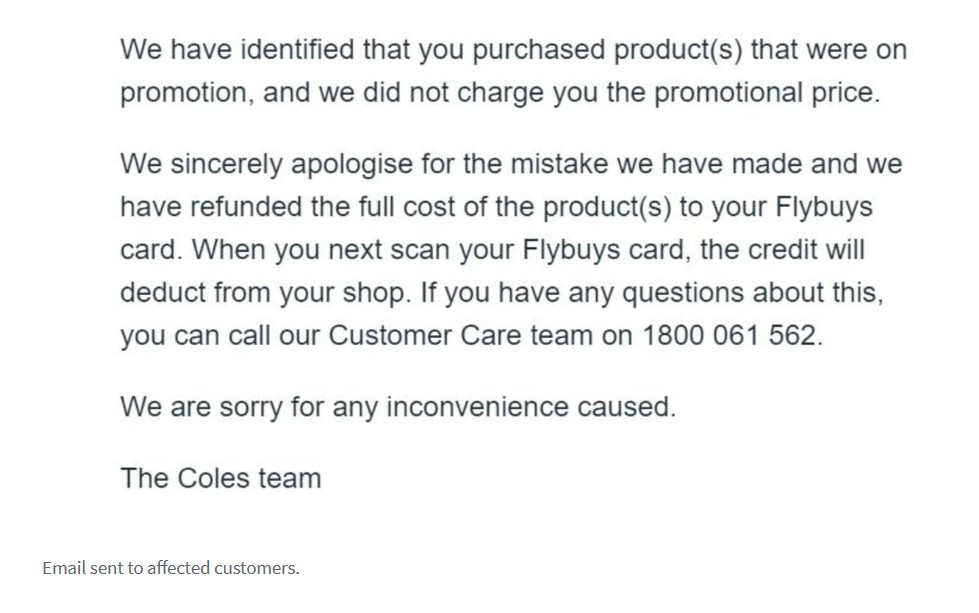Click 'The Coles team' signature line

[x=220, y=478]
